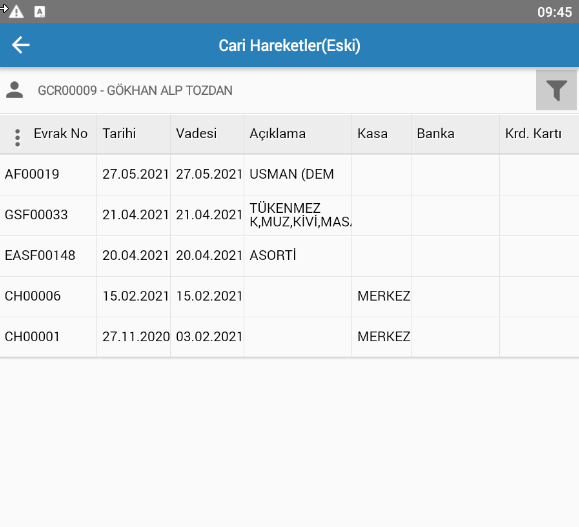This screenshot has height=527, width=579.
Task: Open document EASF00148
Action: coord(290,256)
